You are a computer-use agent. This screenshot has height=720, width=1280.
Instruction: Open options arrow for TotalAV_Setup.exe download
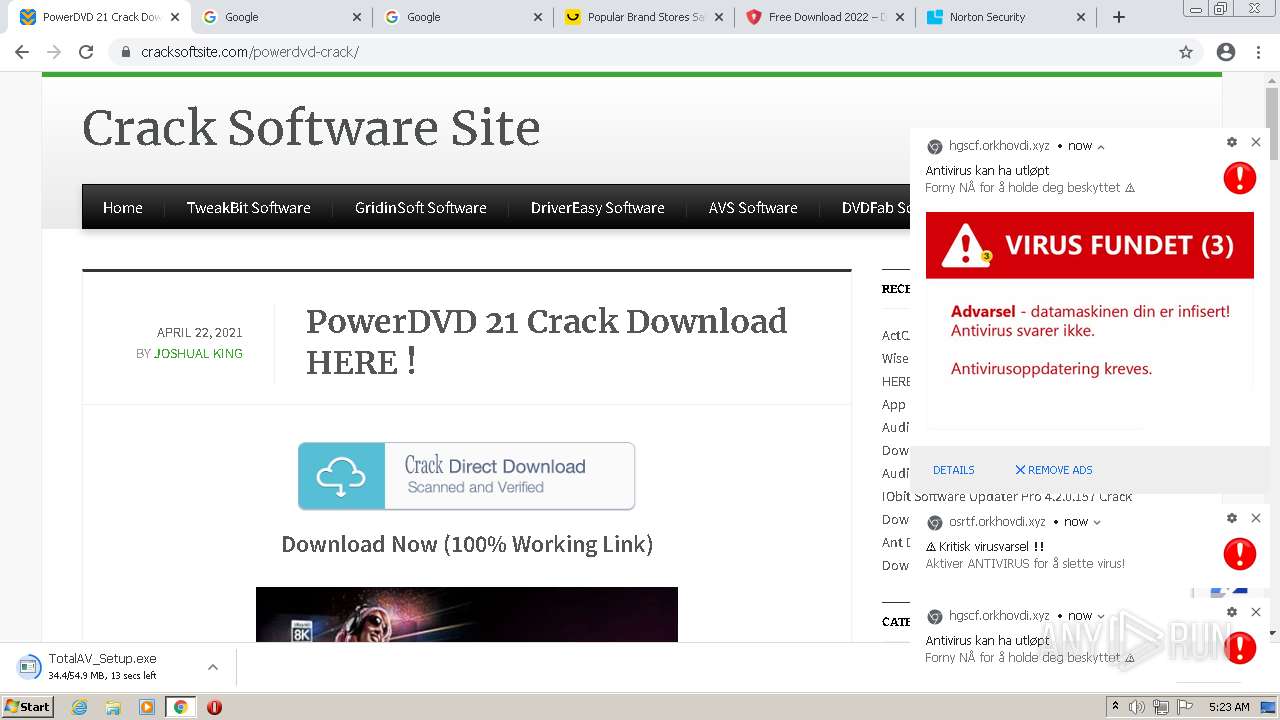point(212,667)
